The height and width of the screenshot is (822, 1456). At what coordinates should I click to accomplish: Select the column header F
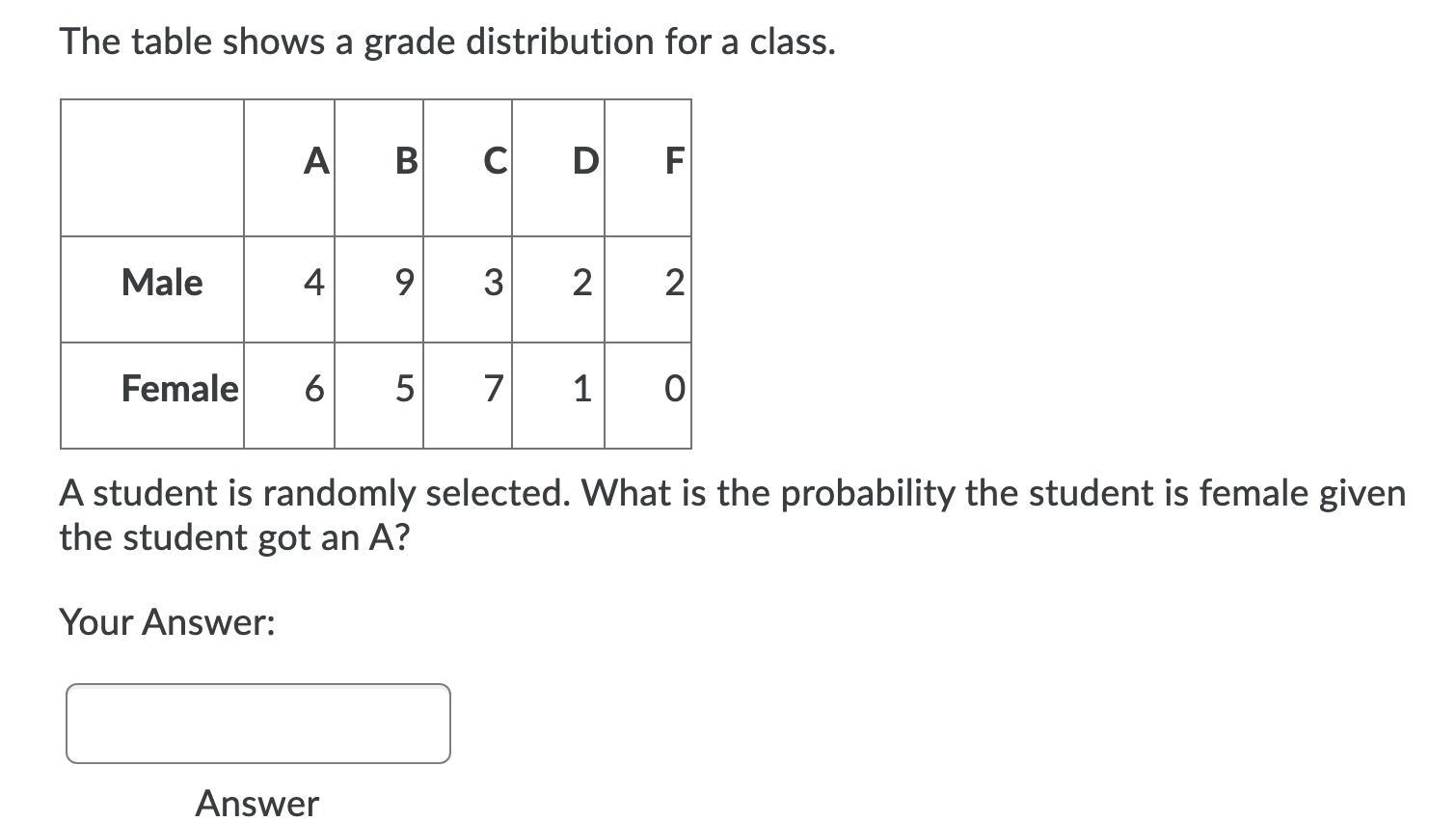point(648,168)
